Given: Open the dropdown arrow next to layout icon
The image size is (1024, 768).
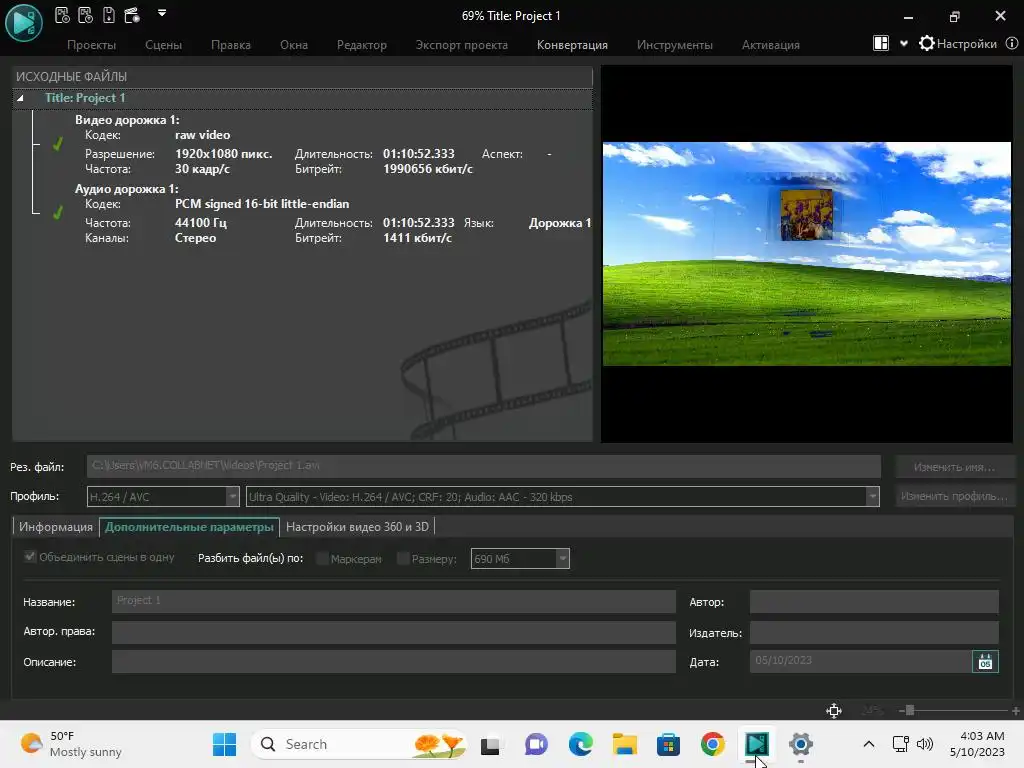Looking at the screenshot, I should [x=904, y=44].
